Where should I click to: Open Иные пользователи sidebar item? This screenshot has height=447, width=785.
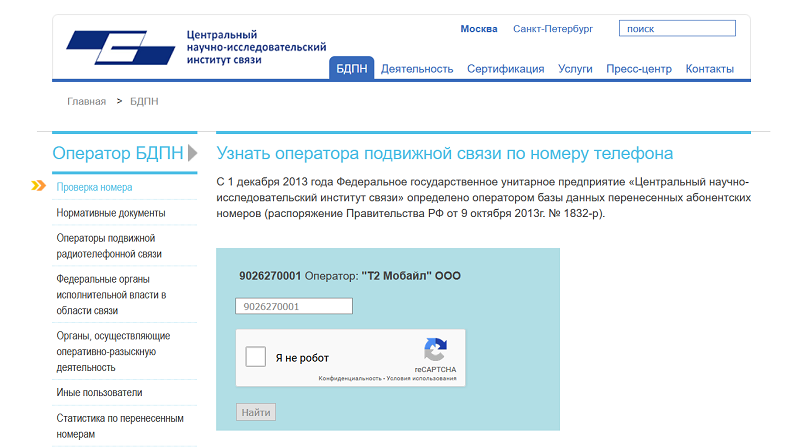tap(99, 392)
